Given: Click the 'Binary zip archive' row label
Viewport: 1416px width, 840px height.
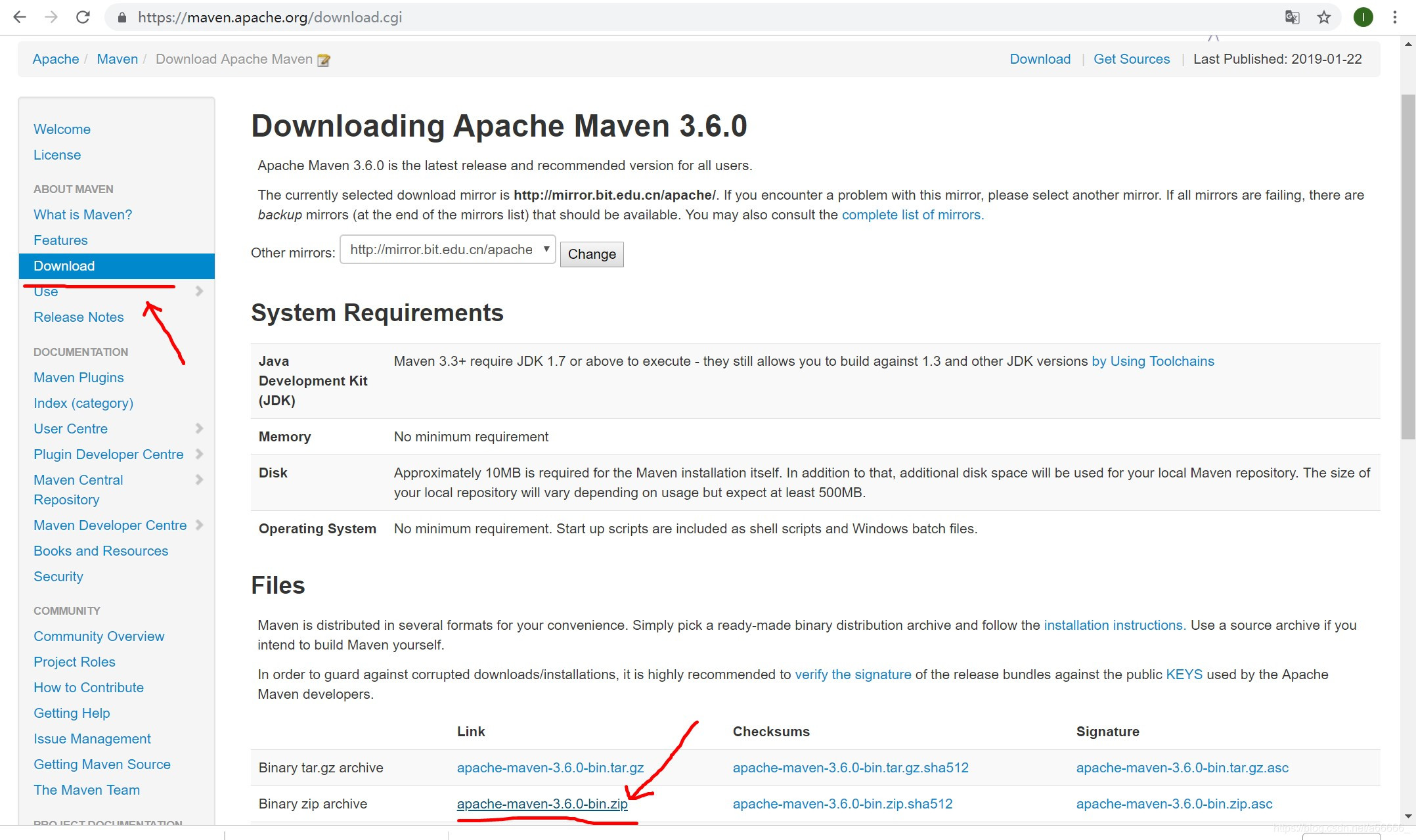Looking at the screenshot, I should [313, 804].
